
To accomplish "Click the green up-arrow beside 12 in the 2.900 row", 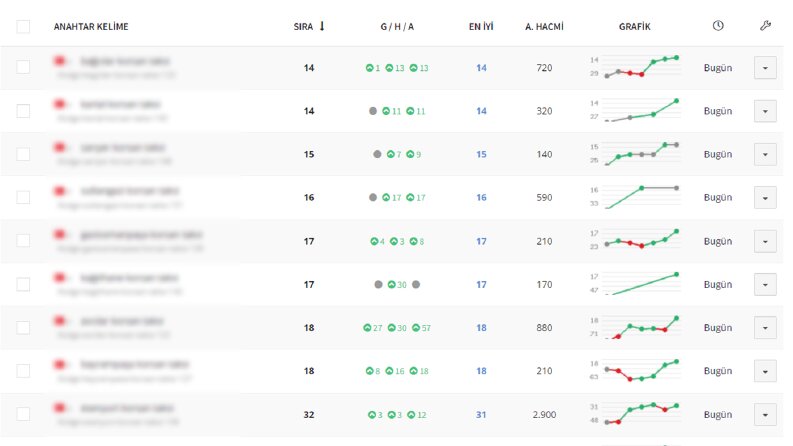I will [x=411, y=415].
